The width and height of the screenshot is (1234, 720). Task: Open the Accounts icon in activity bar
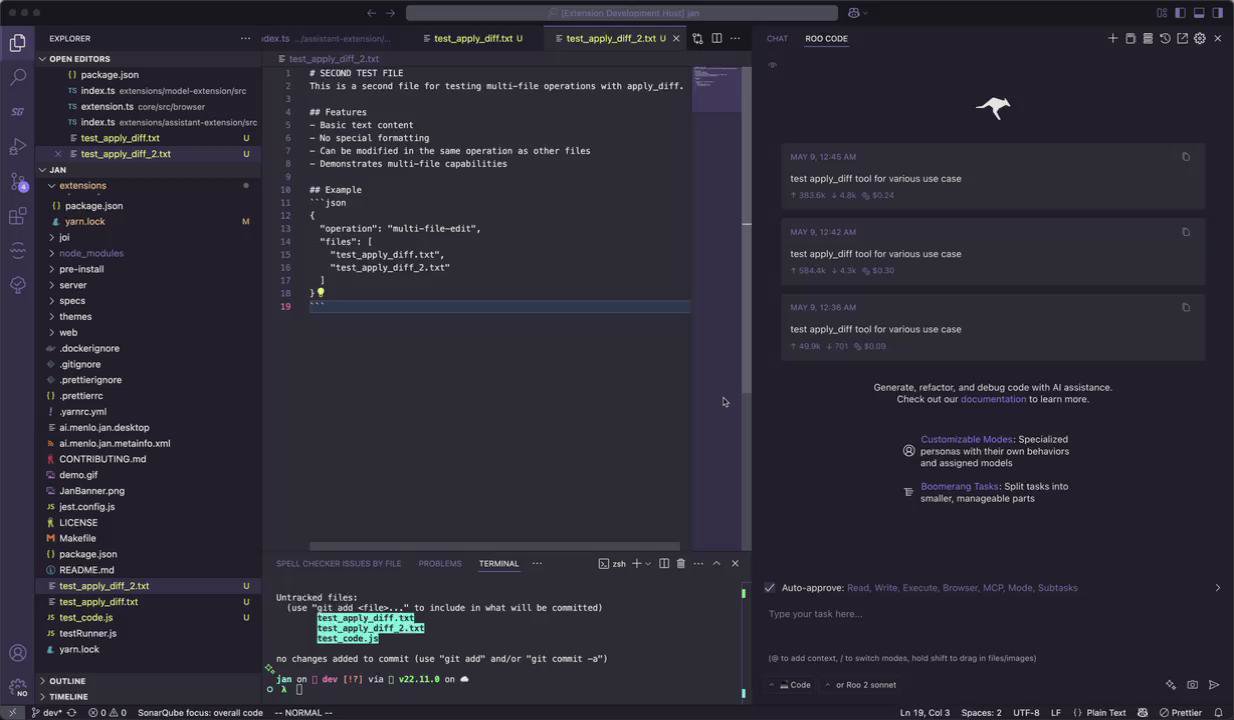pyautogui.click(x=17, y=653)
